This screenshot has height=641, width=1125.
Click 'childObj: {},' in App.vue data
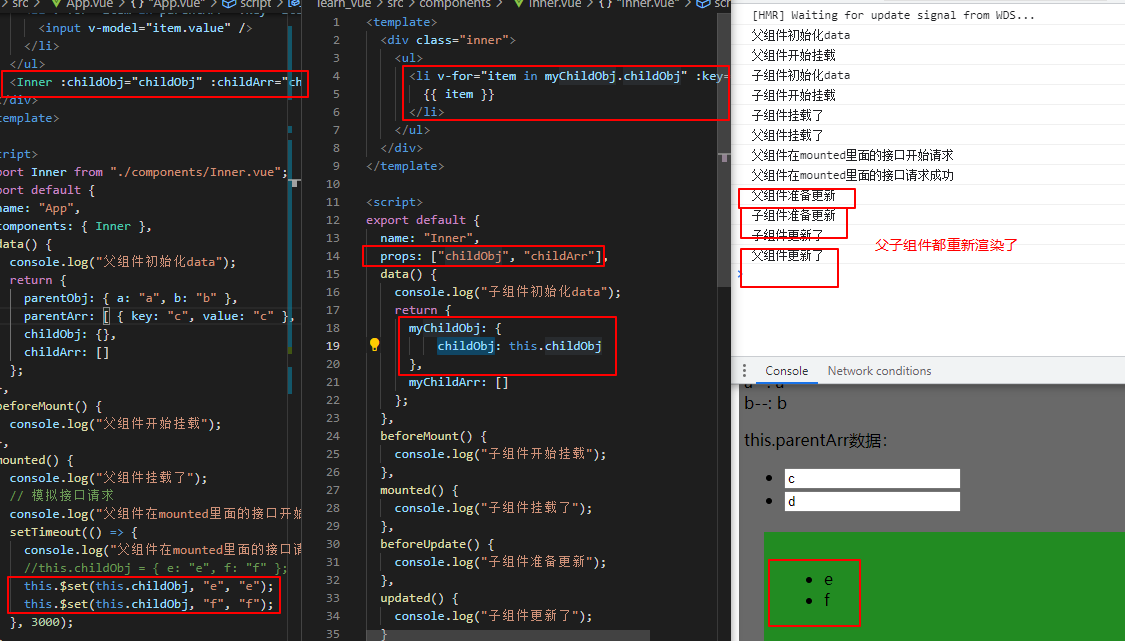tap(70, 334)
